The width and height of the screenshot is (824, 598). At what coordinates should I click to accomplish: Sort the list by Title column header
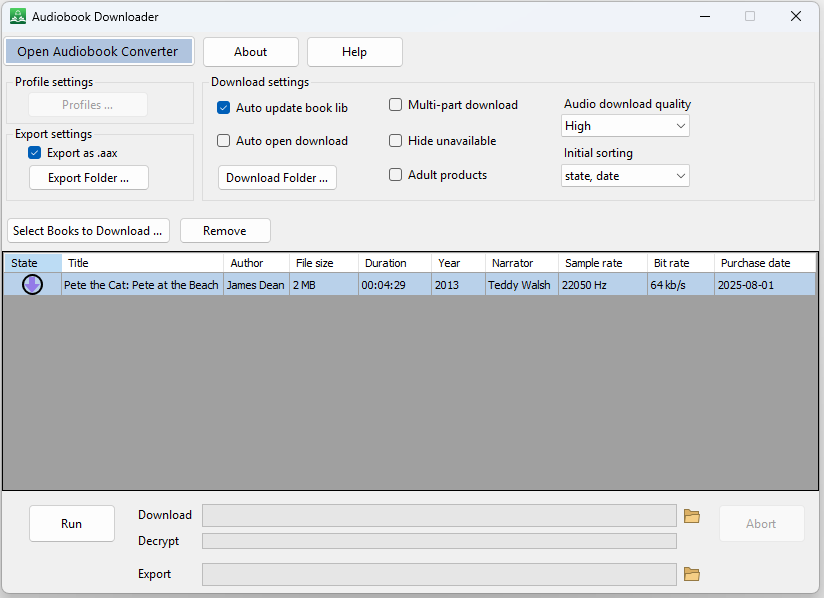coord(142,263)
